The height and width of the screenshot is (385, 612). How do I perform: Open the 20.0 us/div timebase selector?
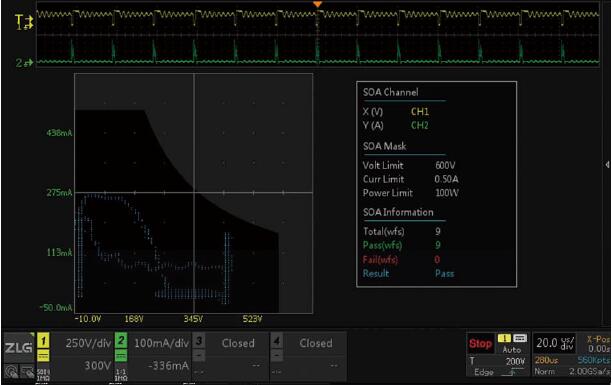coord(554,343)
